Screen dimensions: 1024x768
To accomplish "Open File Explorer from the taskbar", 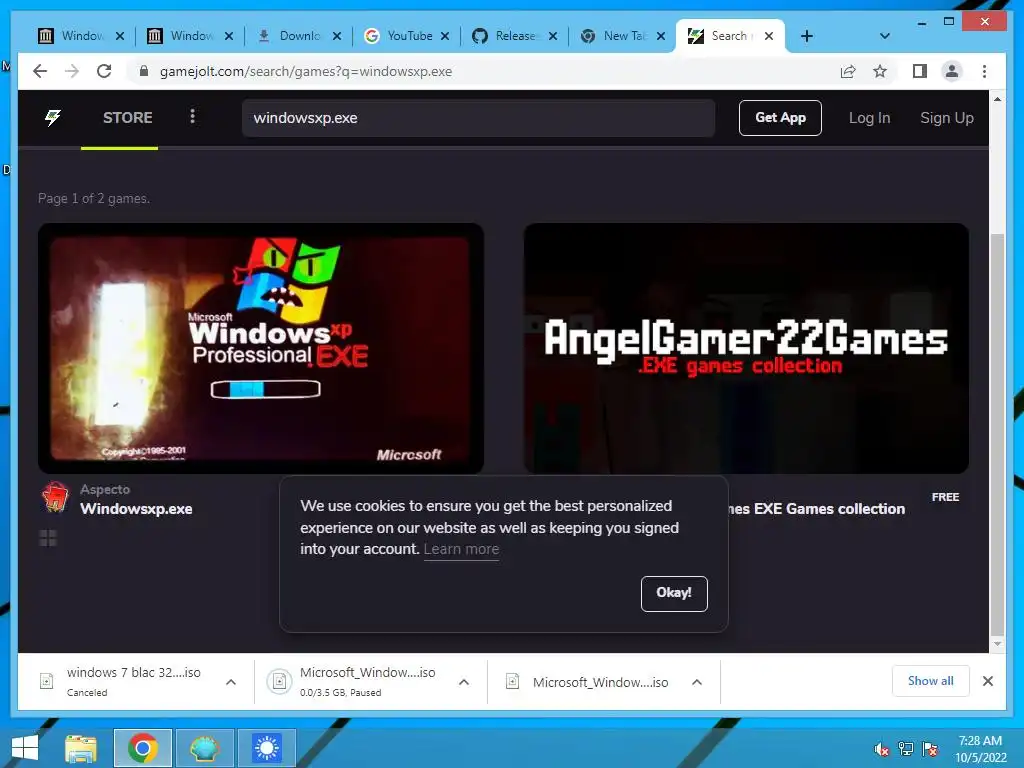I will point(81,748).
